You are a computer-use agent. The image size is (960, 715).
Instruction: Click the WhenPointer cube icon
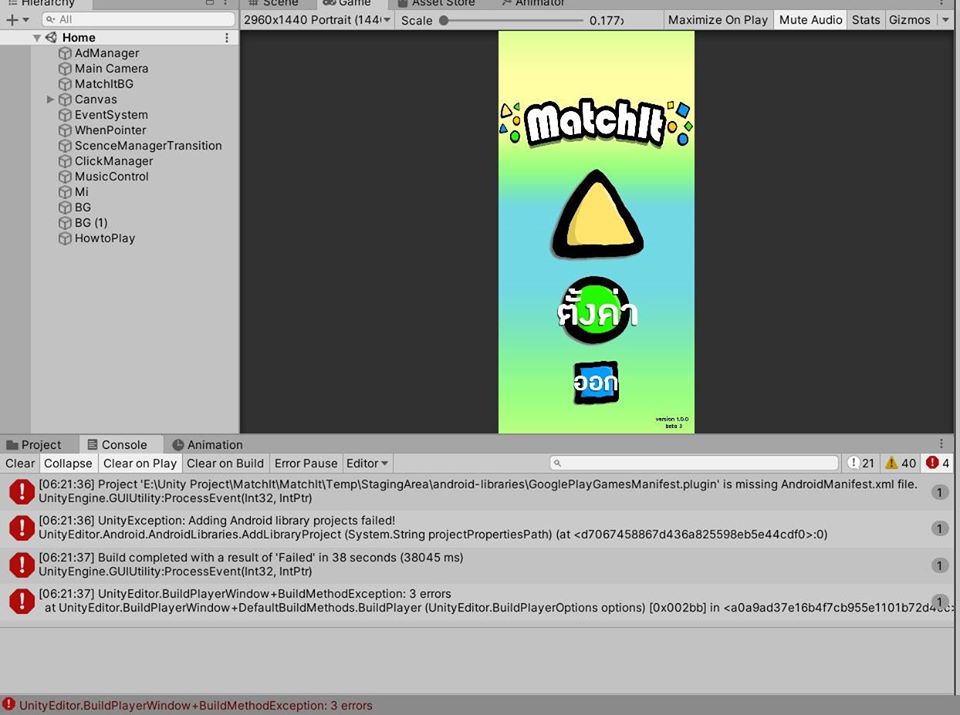65,130
